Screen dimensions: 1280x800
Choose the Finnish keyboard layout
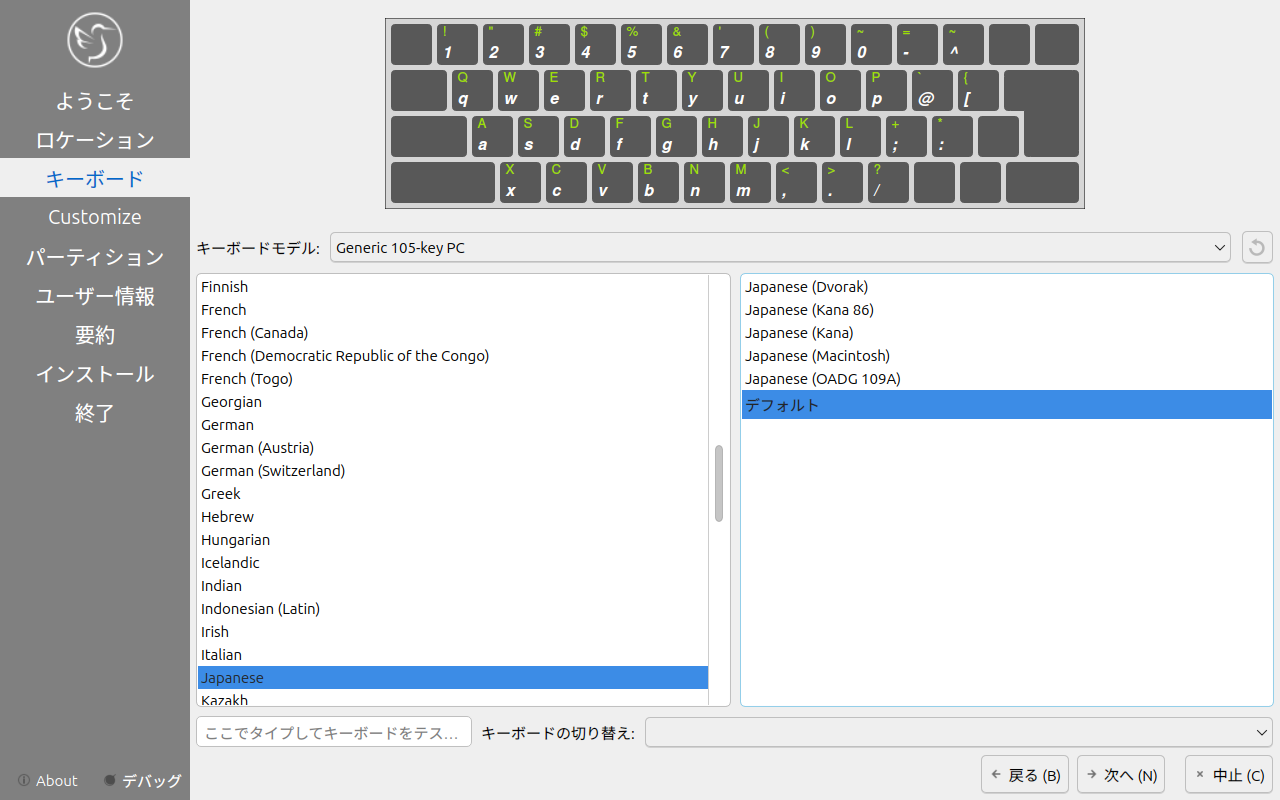(x=453, y=287)
